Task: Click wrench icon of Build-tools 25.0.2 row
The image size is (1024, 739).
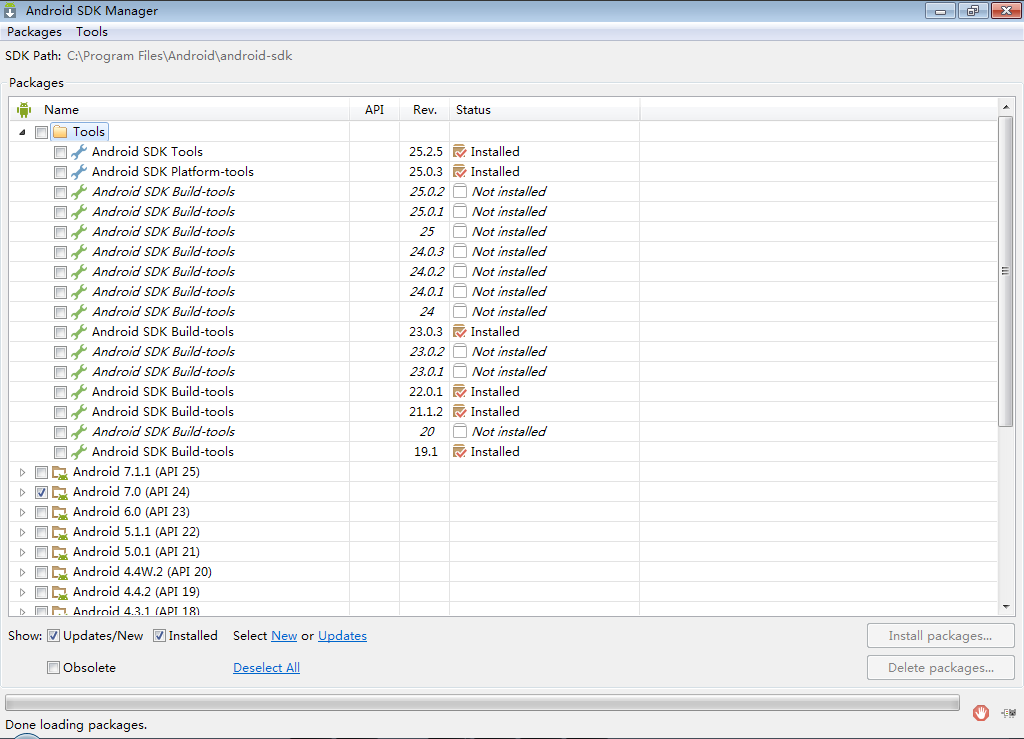Action: point(79,192)
